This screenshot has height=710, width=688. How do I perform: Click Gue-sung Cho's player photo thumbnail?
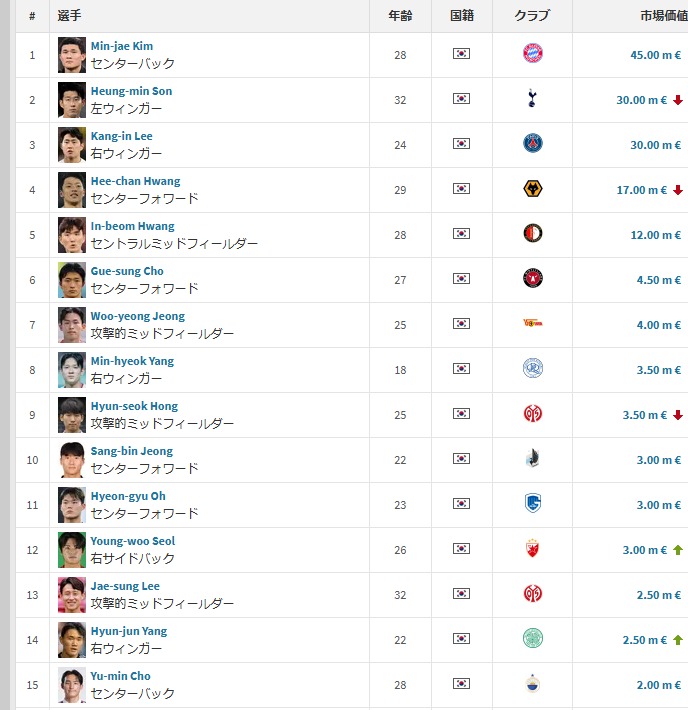pyautogui.click(x=72, y=280)
